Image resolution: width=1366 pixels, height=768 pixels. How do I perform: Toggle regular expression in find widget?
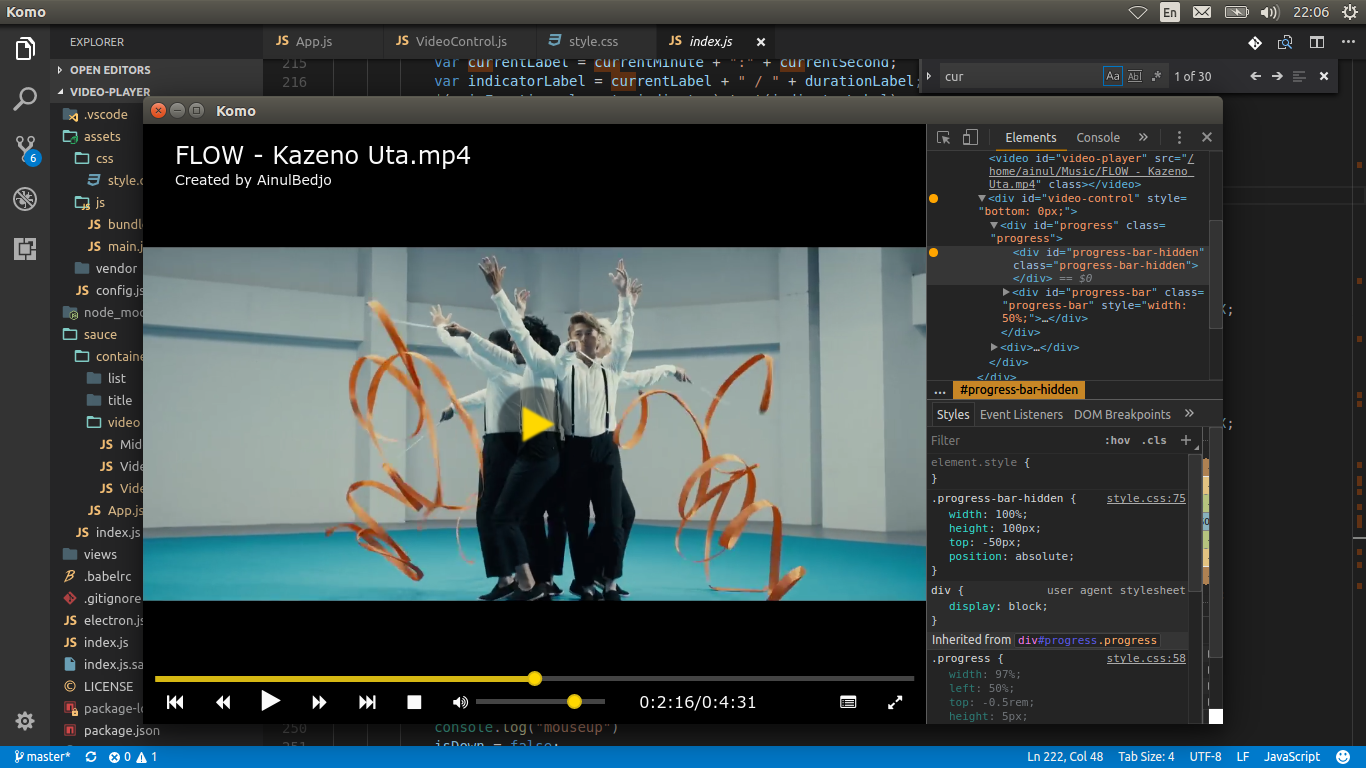1156,76
